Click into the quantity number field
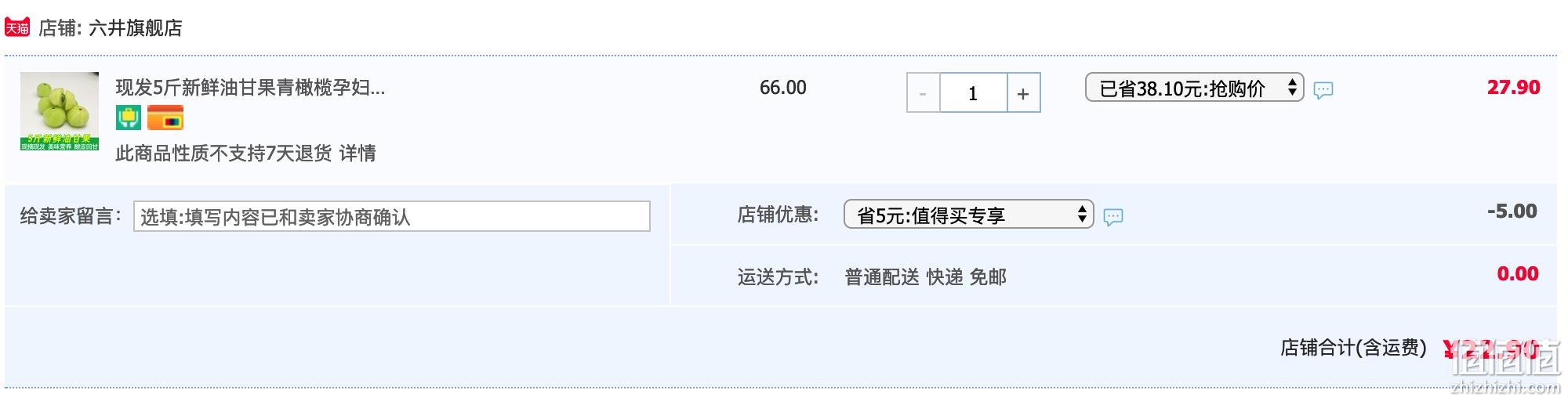The height and width of the screenshot is (401, 1568). coord(973,93)
